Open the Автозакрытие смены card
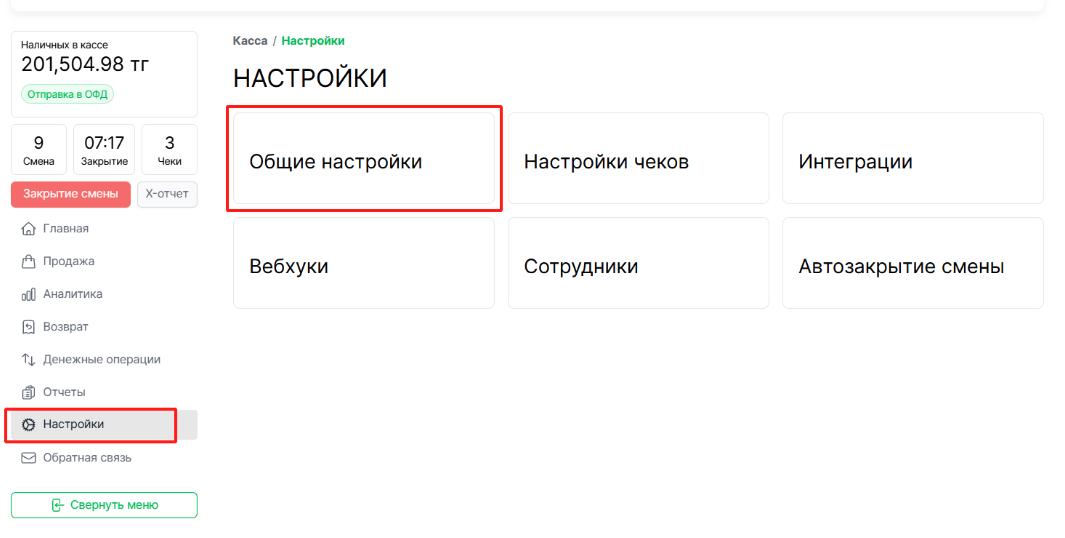1065x538 pixels. pyautogui.click(x=913, y=263)
